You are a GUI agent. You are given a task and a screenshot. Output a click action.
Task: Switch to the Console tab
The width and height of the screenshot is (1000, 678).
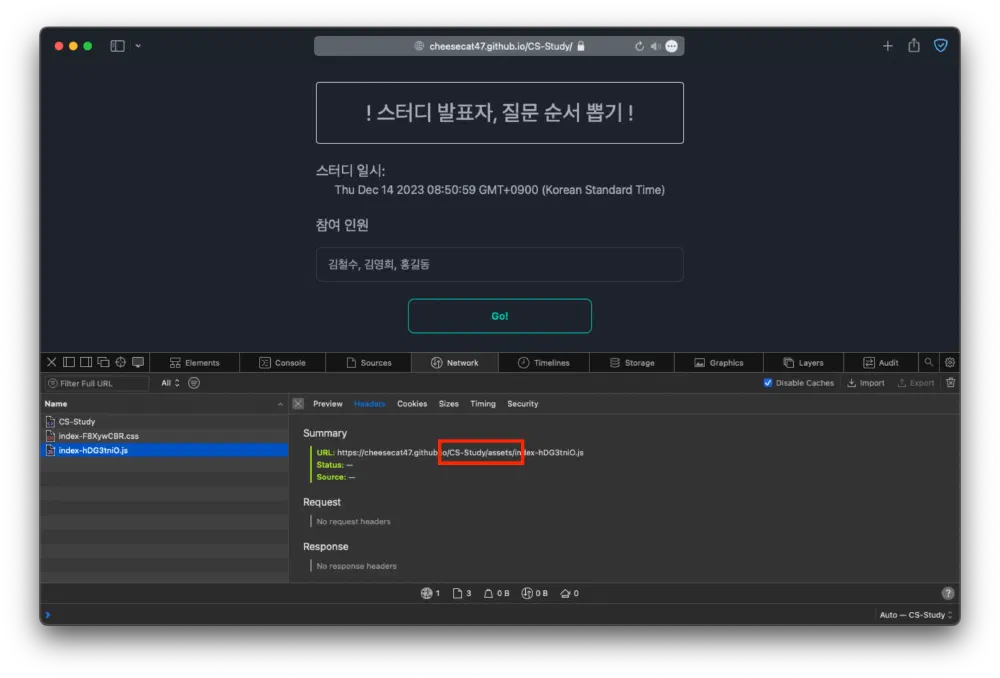point(283,361)
